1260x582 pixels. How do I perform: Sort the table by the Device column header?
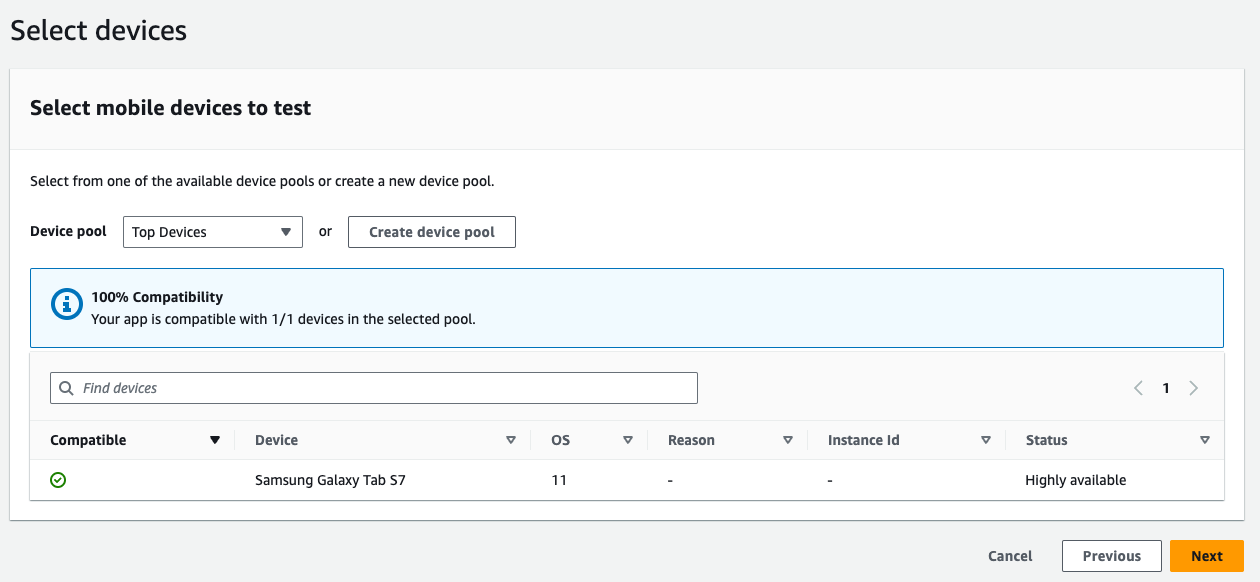pyautogui.click(x=276, y=440)
